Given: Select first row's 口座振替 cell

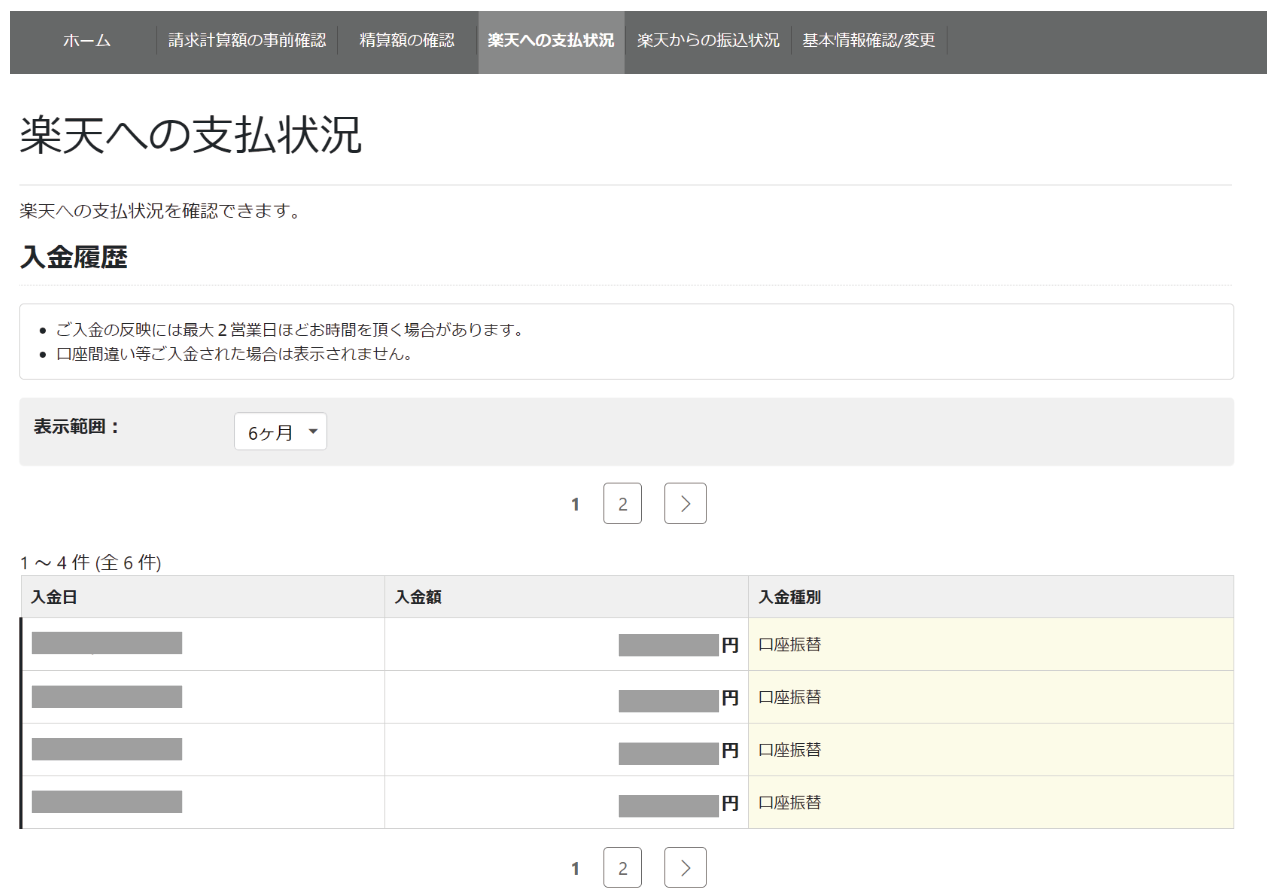Looking at the screenshot, I should point(790,645).
